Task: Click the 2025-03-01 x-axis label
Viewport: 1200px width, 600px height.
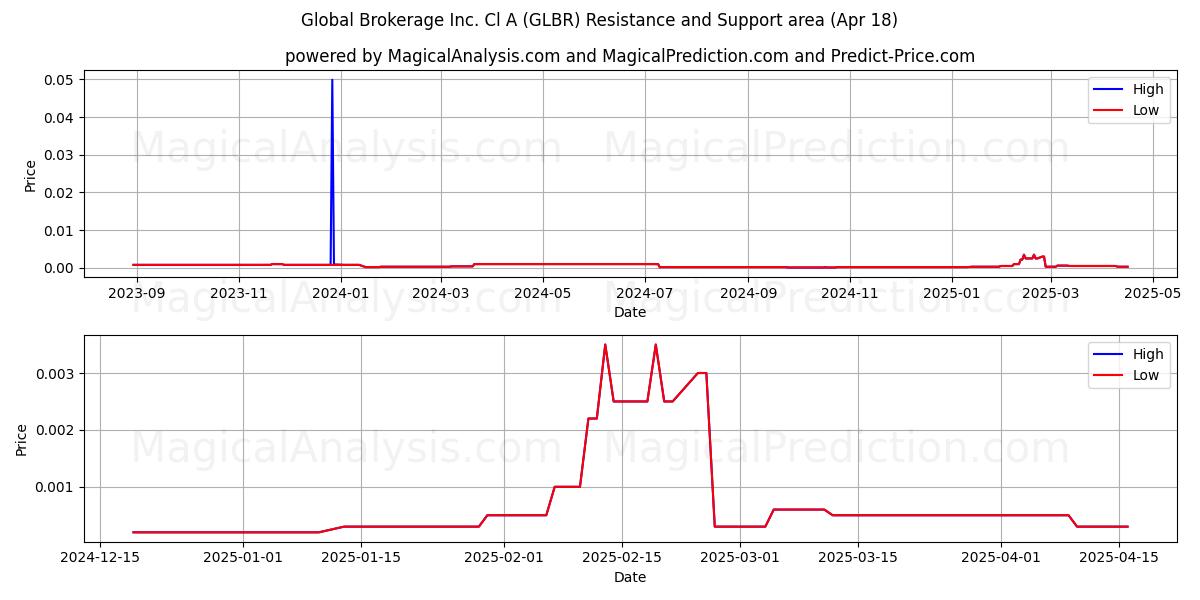Action: (740, 558)
